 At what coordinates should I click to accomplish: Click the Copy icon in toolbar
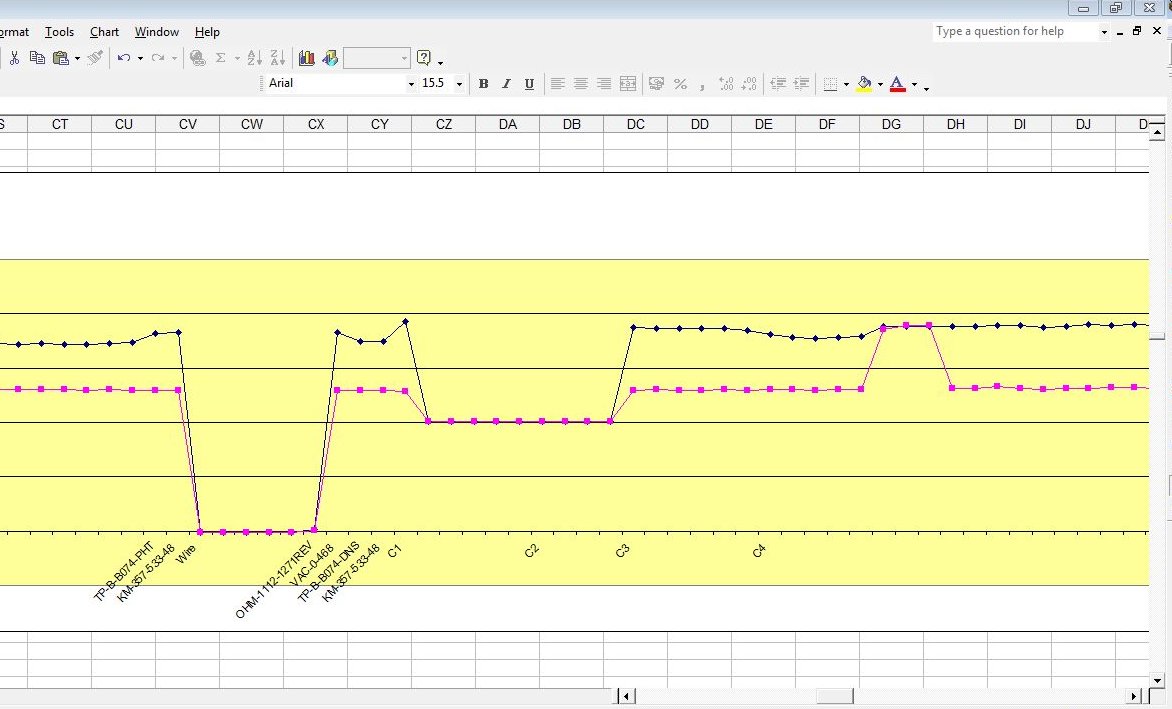click(37, 58)
